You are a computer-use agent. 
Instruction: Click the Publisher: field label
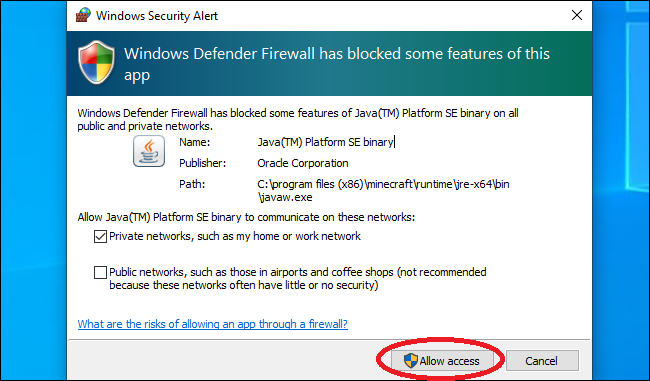[203, 163]
